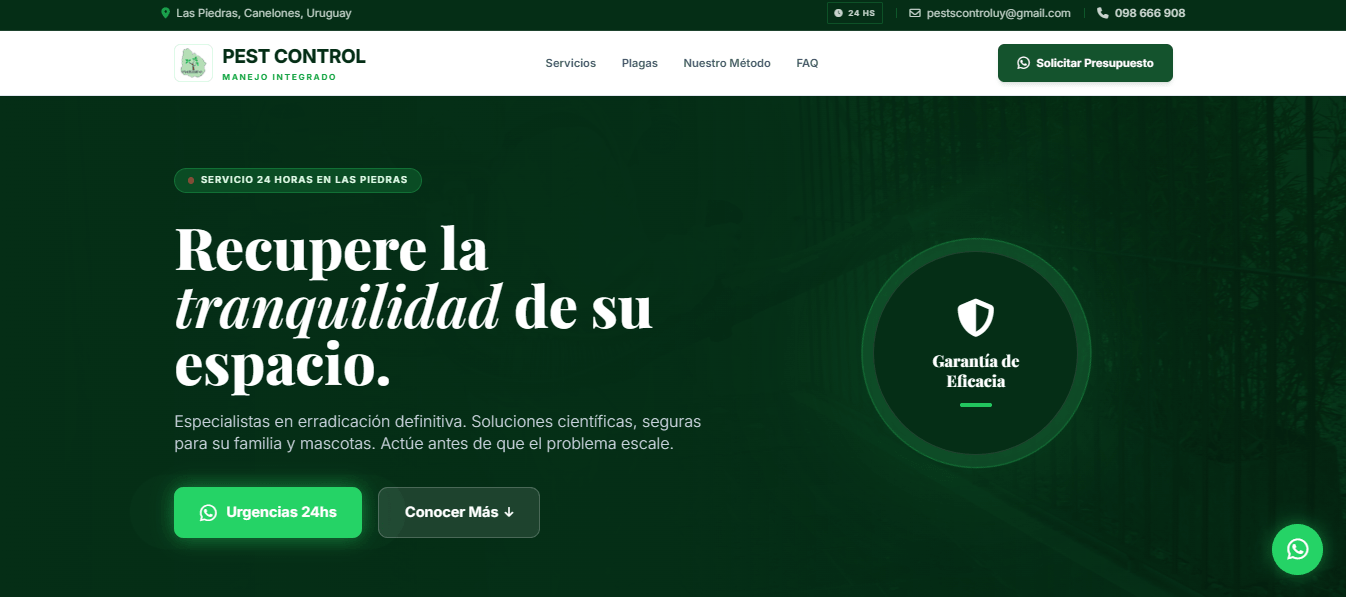Image resolution: width=1346 pixels, height=597 pixels.
Task: Click the phone handset icon
Action: click(1103, 13)
